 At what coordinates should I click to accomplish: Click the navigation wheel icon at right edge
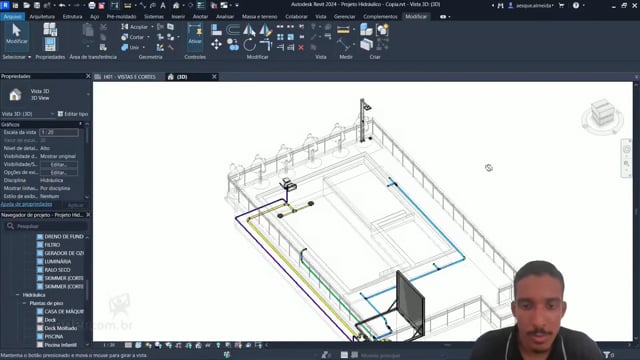click(x=627, y=149)
